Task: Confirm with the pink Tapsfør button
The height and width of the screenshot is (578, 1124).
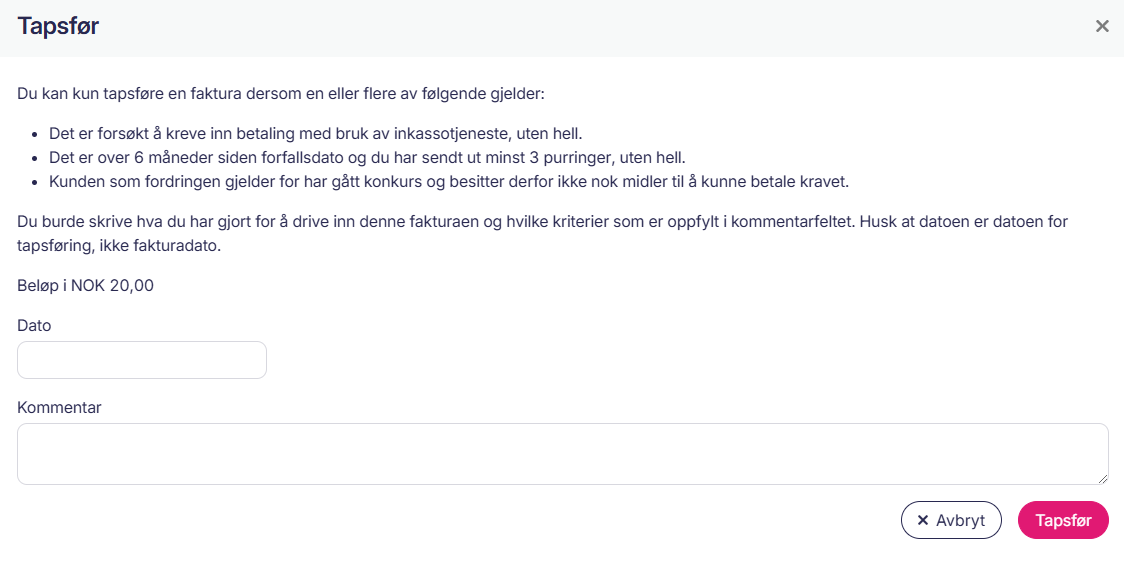Action: [x=1063, y=520]
